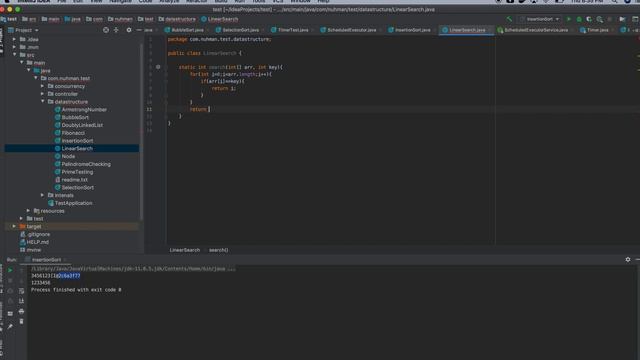640x360 pixels.
Task: Select the InsertionSort tab in Run panel
Action: [46, 260]
